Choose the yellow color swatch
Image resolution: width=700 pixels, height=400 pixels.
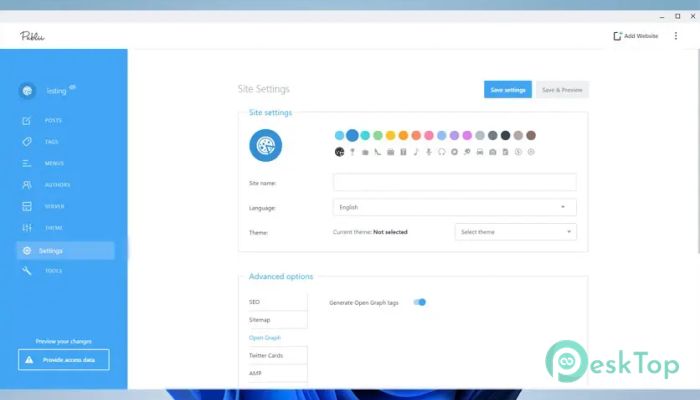tap(391, 135)
